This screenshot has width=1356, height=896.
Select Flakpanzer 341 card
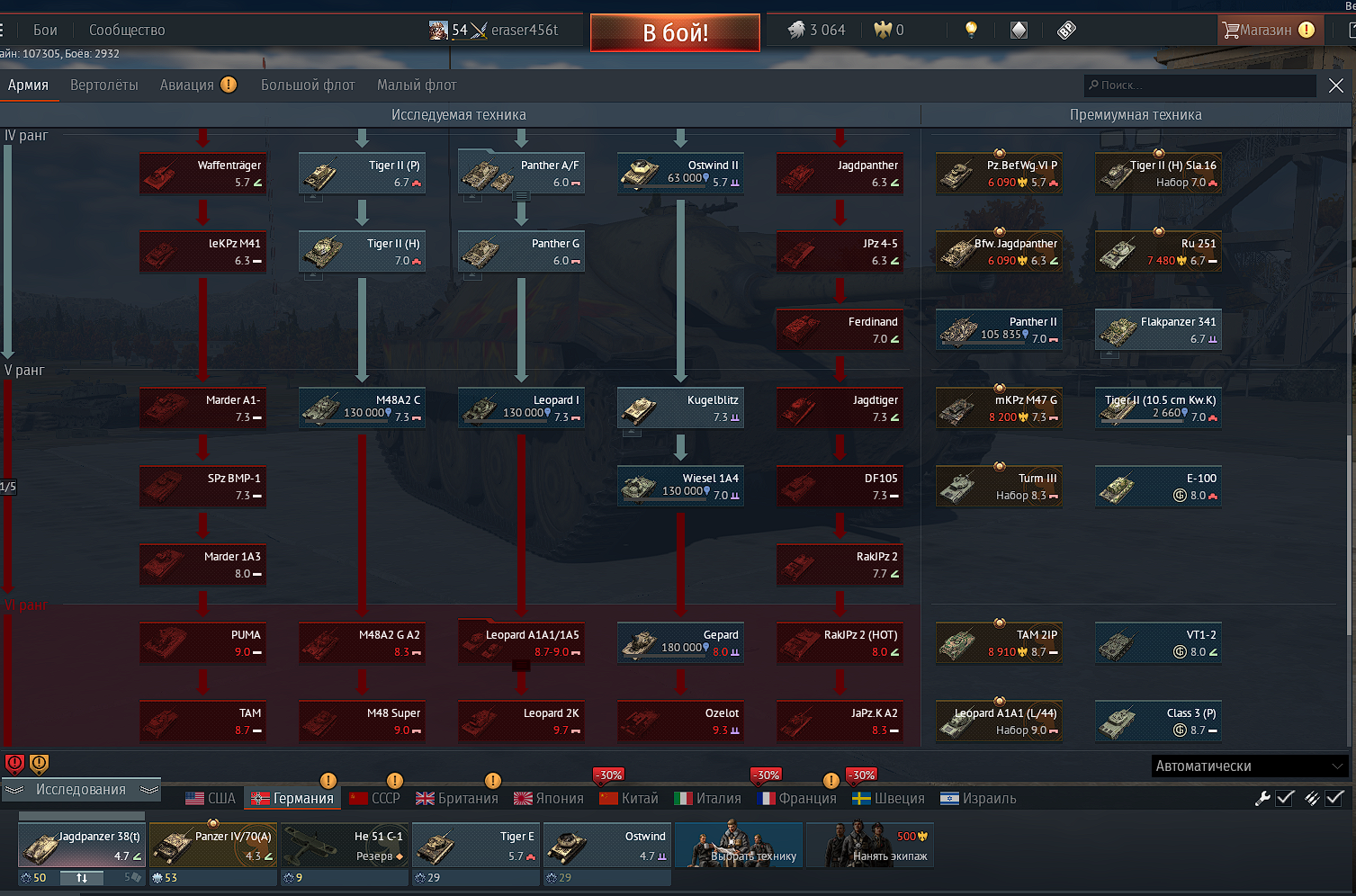tap(1158, 329)
